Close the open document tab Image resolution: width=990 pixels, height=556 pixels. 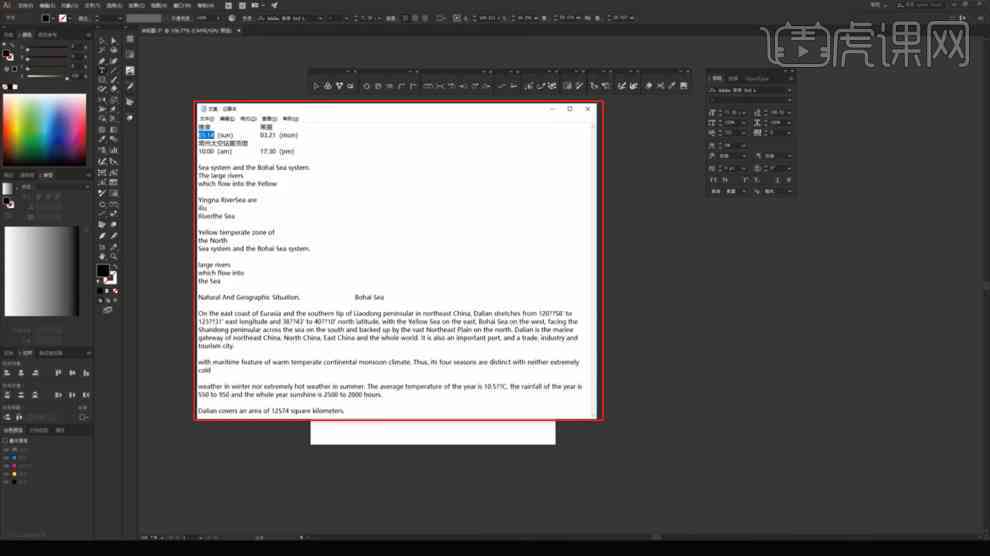pyautogui.click(x=239, y=30)
